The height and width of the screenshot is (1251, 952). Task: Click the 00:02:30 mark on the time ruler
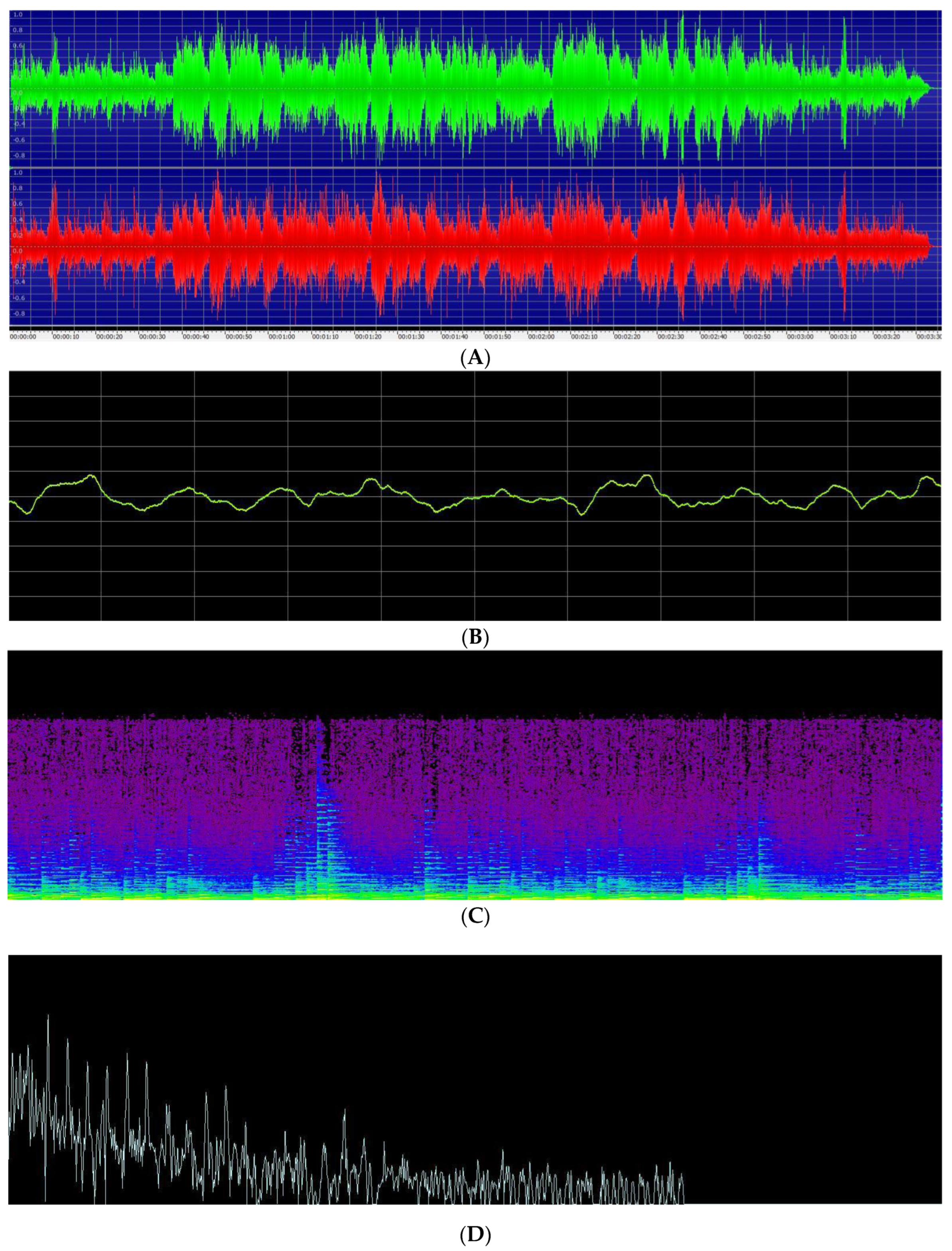coord(672,337)
